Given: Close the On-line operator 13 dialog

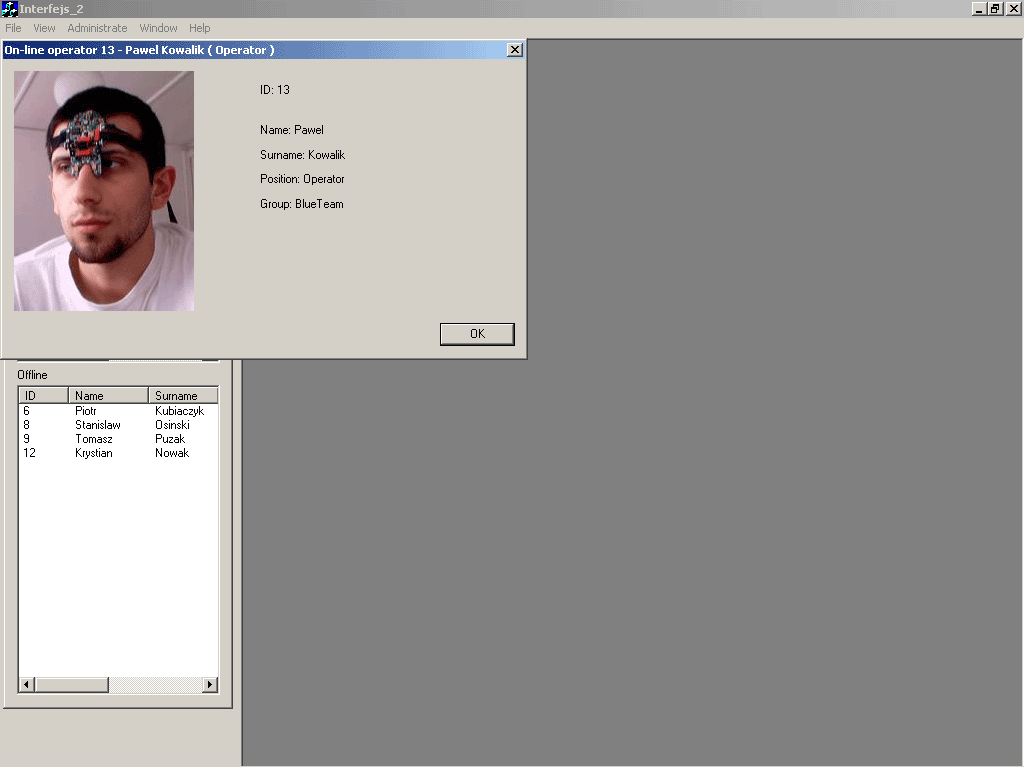Looking at the screenshot, I should [x=515, y=50].
